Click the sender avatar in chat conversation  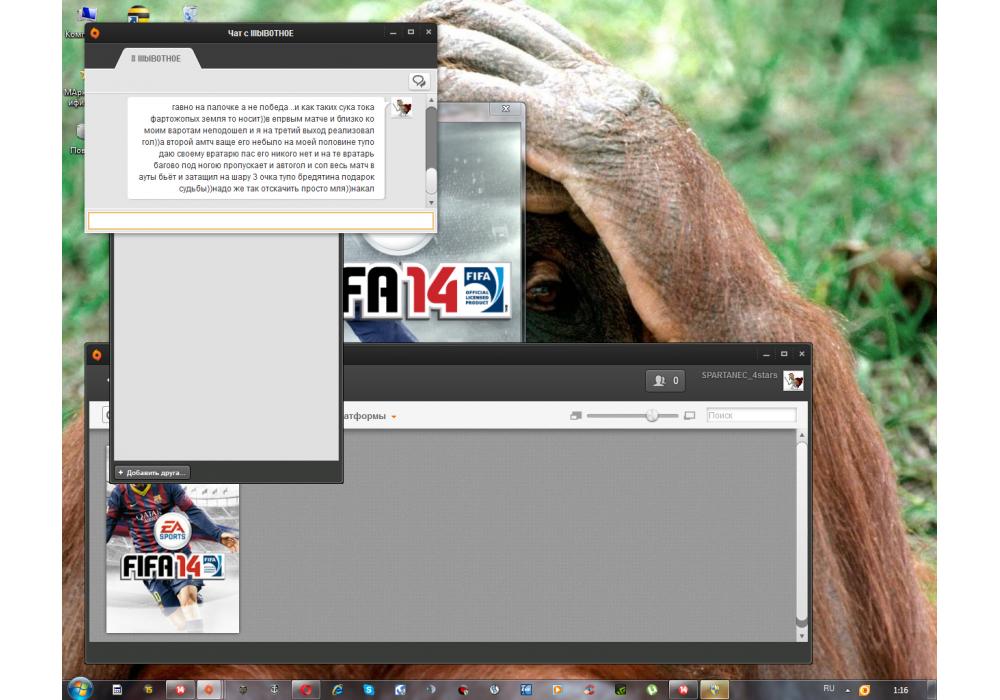[402, 109]
